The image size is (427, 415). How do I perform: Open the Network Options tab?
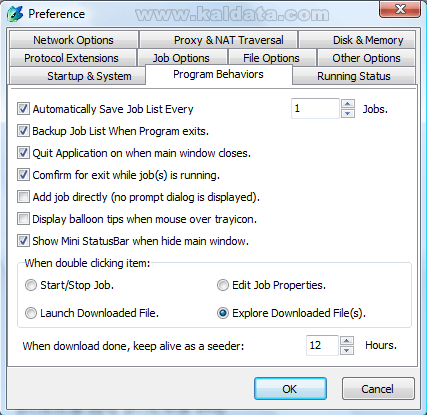click(74, 40)
